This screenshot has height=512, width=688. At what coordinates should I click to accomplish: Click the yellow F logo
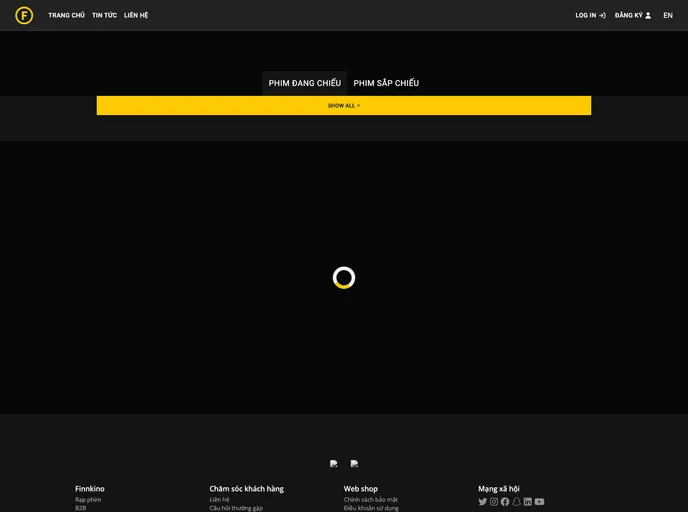(x=24, y=15)
